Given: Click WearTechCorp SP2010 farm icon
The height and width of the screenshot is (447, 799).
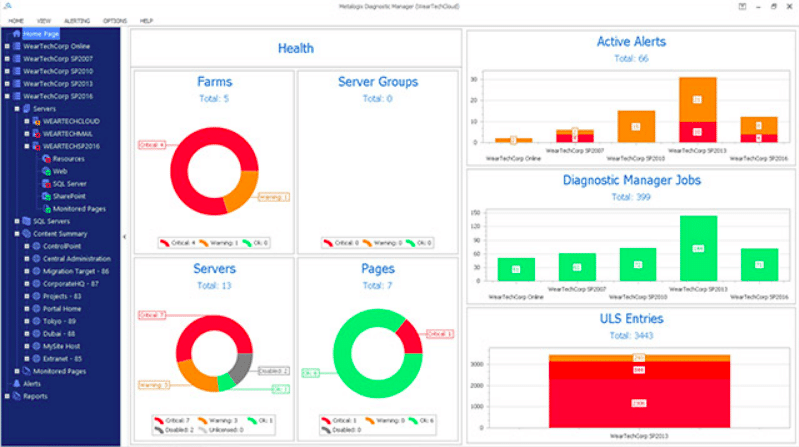Looking at the screenshot, I should [16, 71].
